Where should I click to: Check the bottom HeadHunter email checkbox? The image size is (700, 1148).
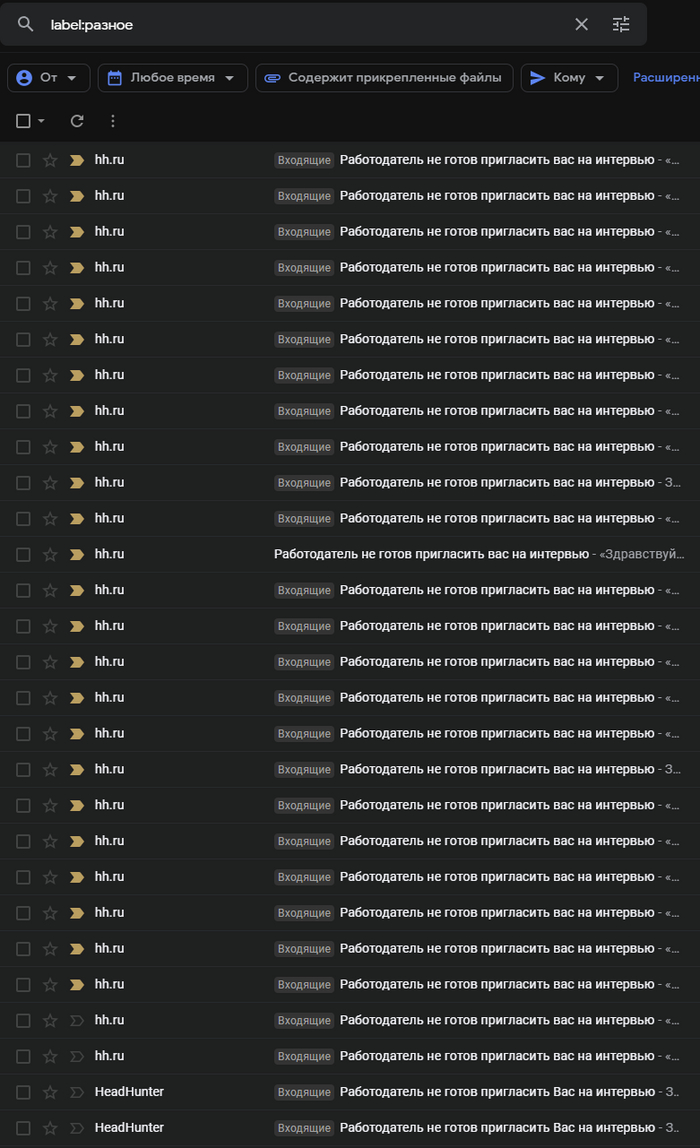[23, 1128]
